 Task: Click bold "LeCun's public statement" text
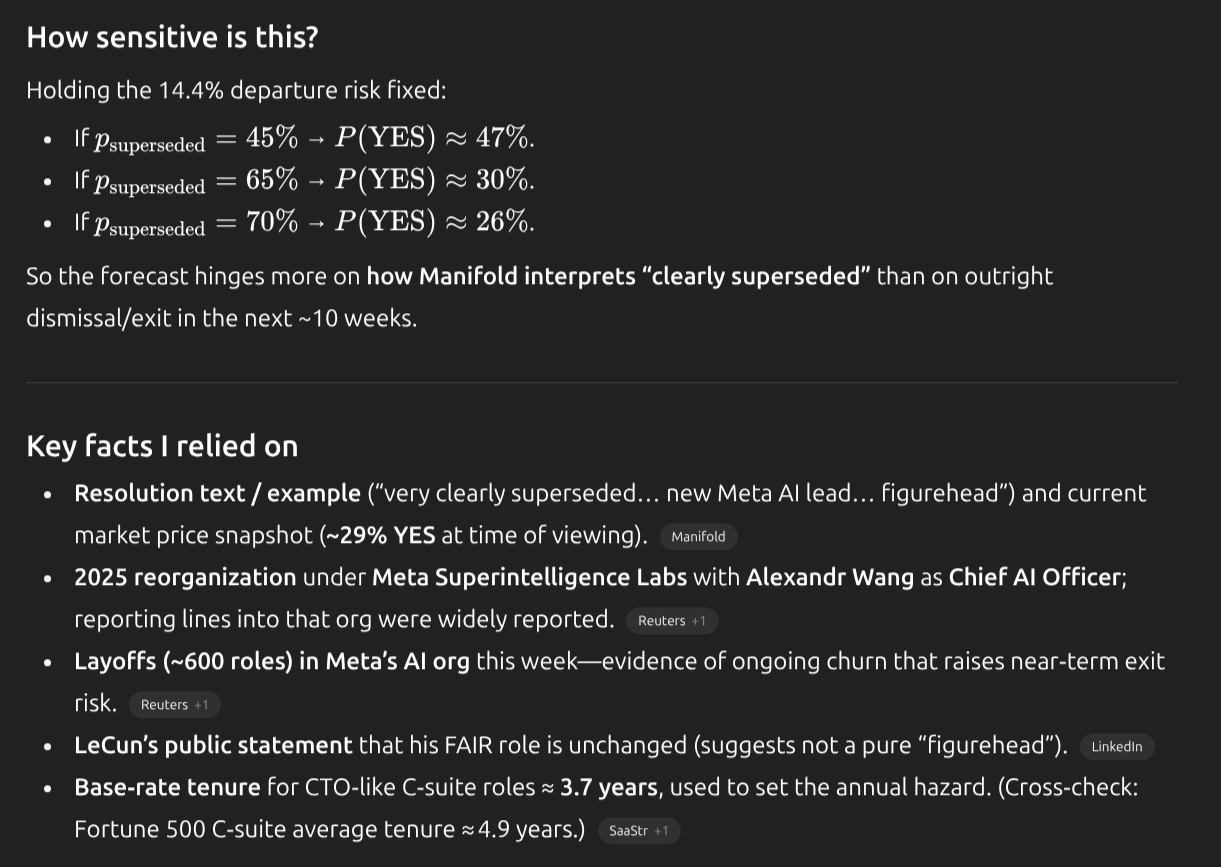[213, 745]
